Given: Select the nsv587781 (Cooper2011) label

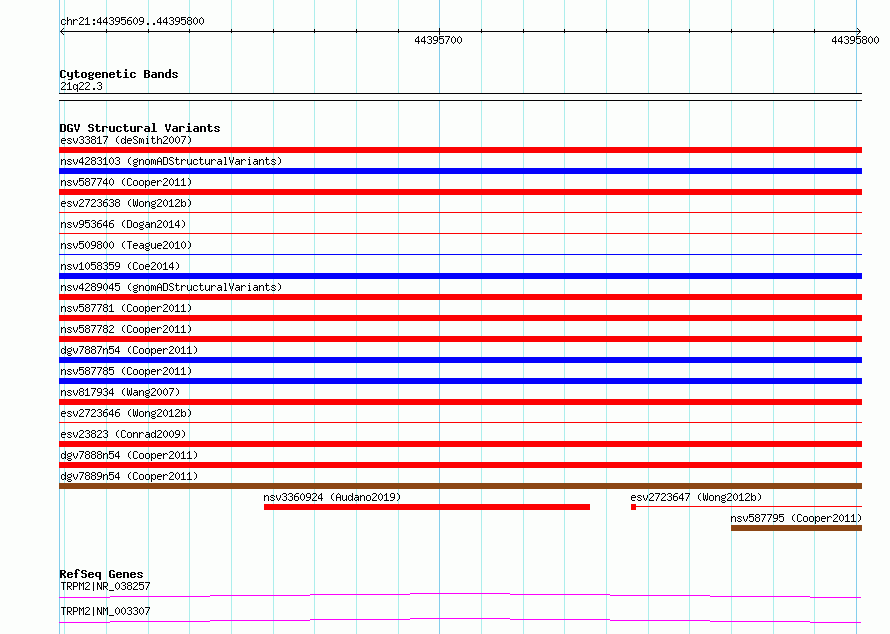Looking at the screenshot, I should click(x=126, y=308).
